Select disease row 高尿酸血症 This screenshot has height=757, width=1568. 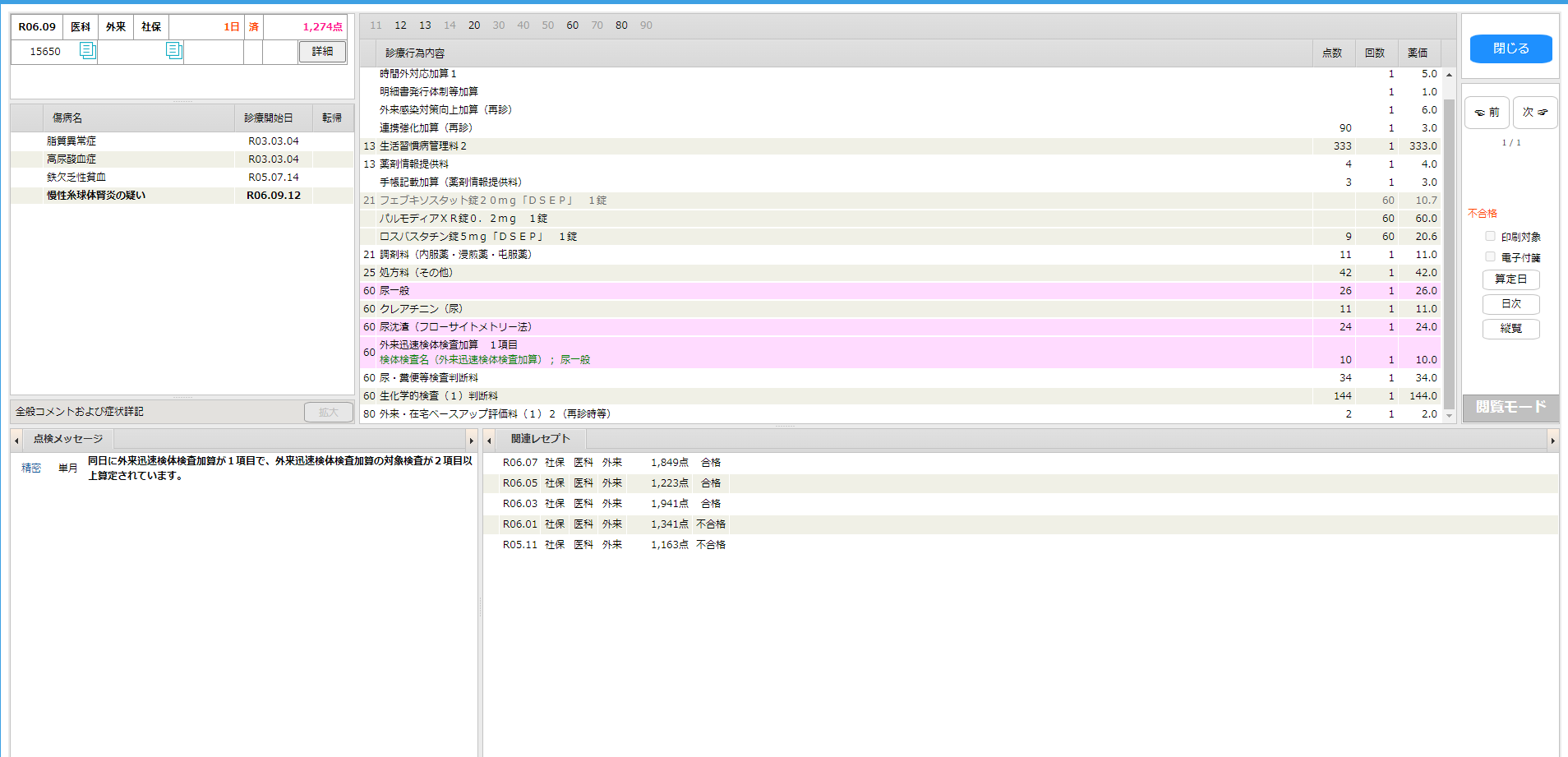182,159
